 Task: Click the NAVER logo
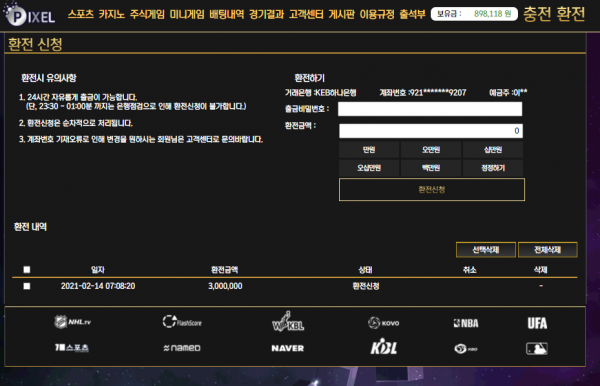click(288, 349)
